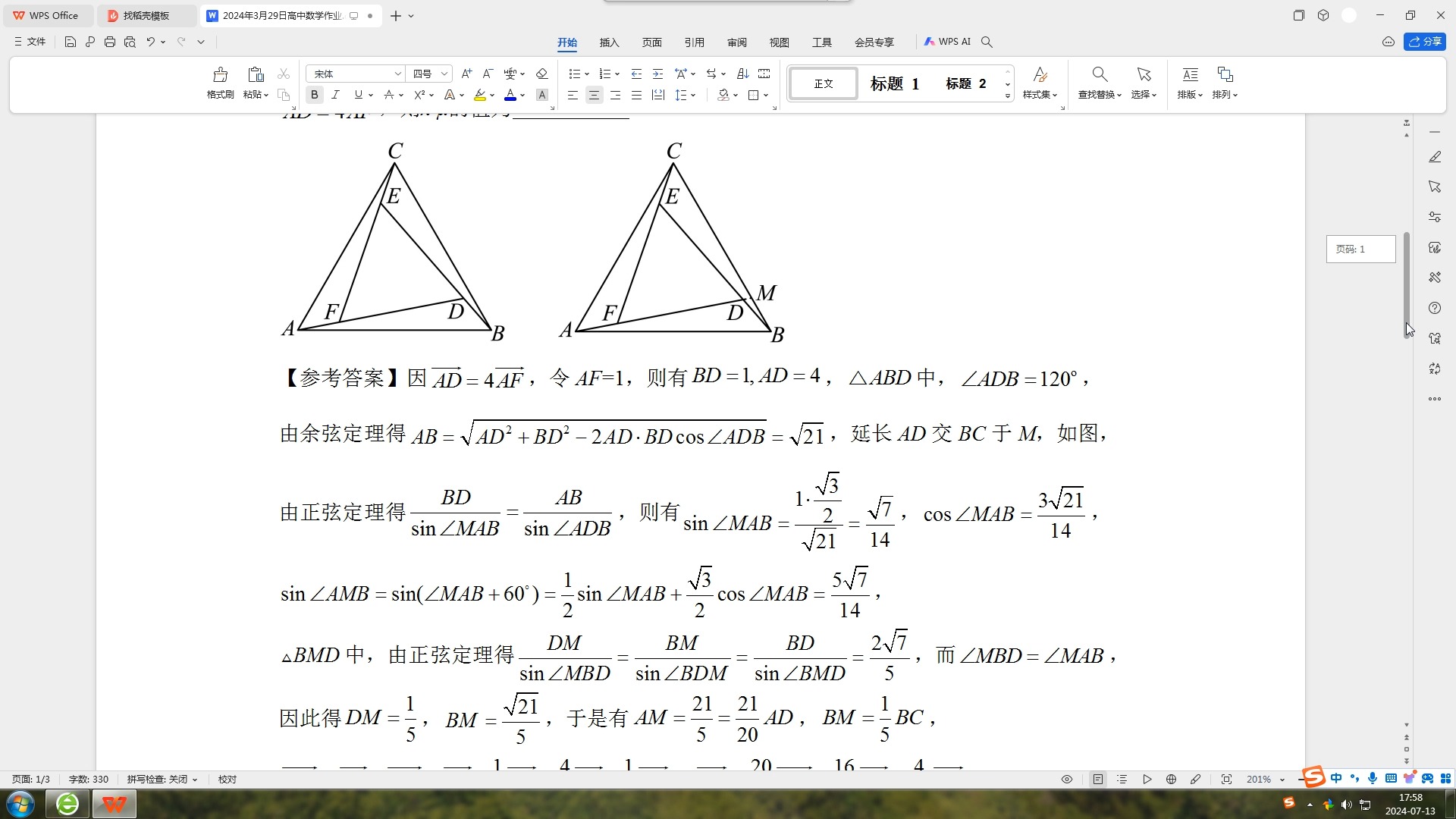Set paragraph to align left
This screenshot has width=1456, height=819.
(x=573, y=95)
